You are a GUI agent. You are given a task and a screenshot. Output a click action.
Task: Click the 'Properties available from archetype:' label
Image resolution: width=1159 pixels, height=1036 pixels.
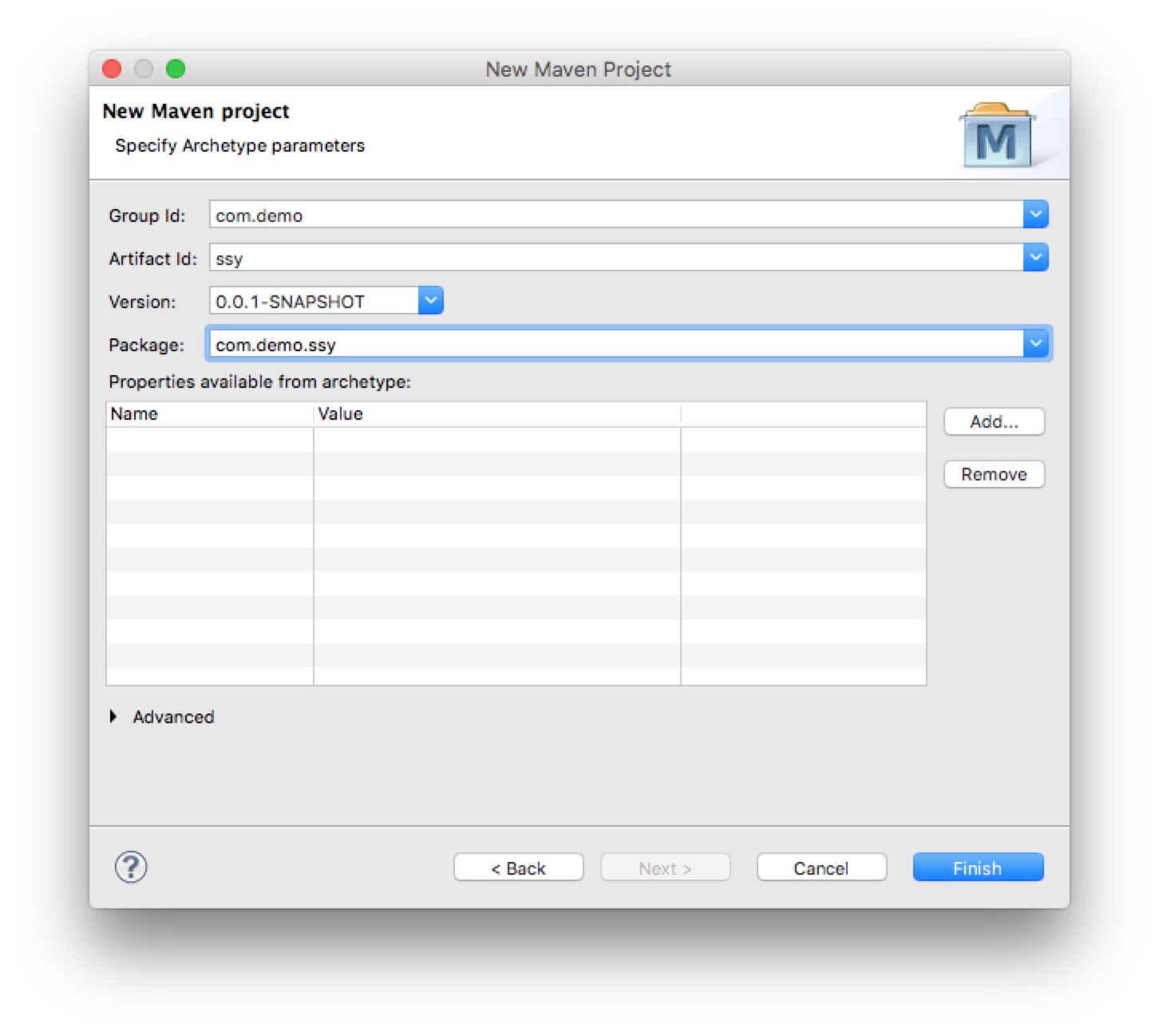(259, 382)
